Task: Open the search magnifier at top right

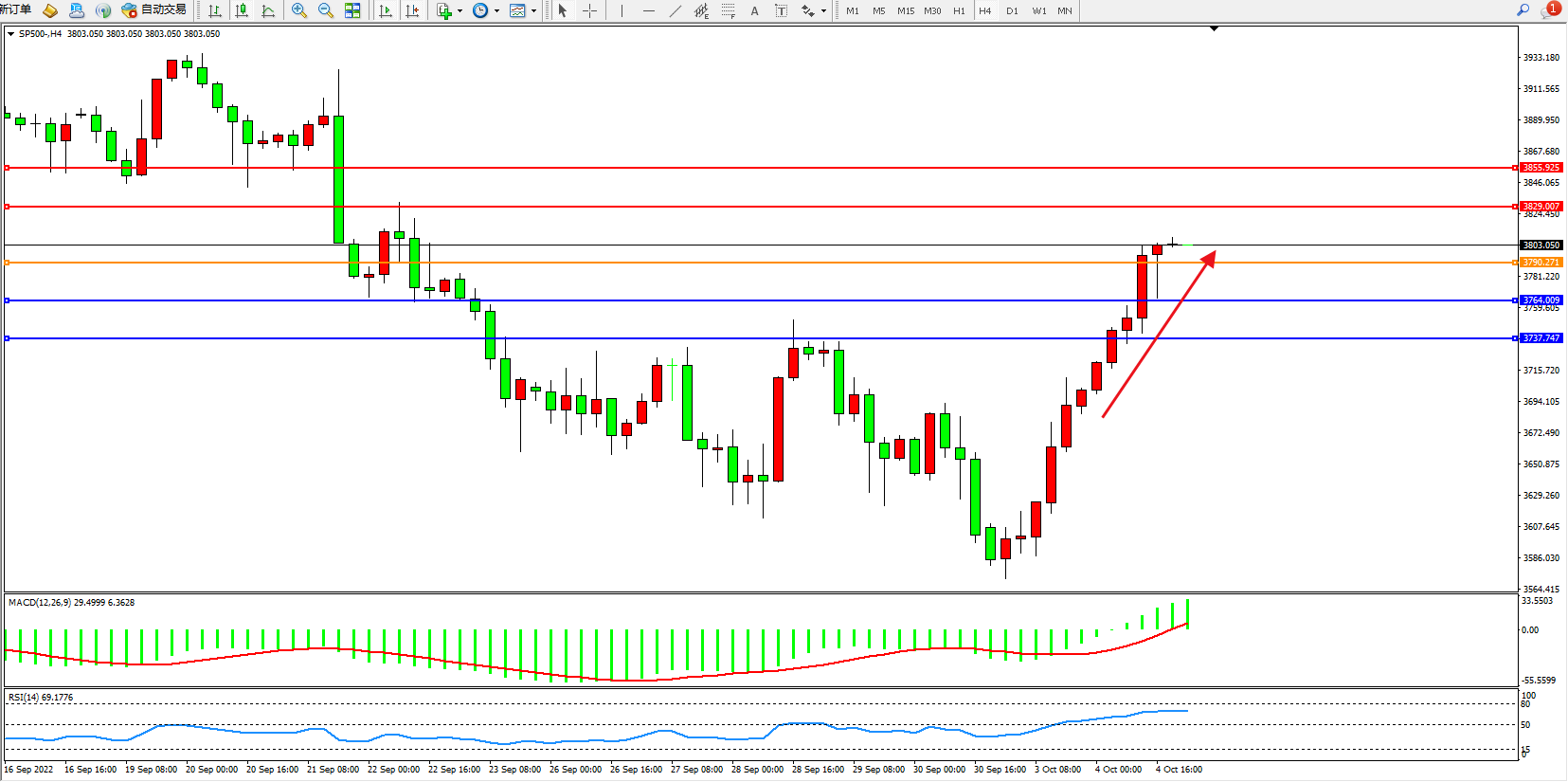Action: tap(1523, 10)
